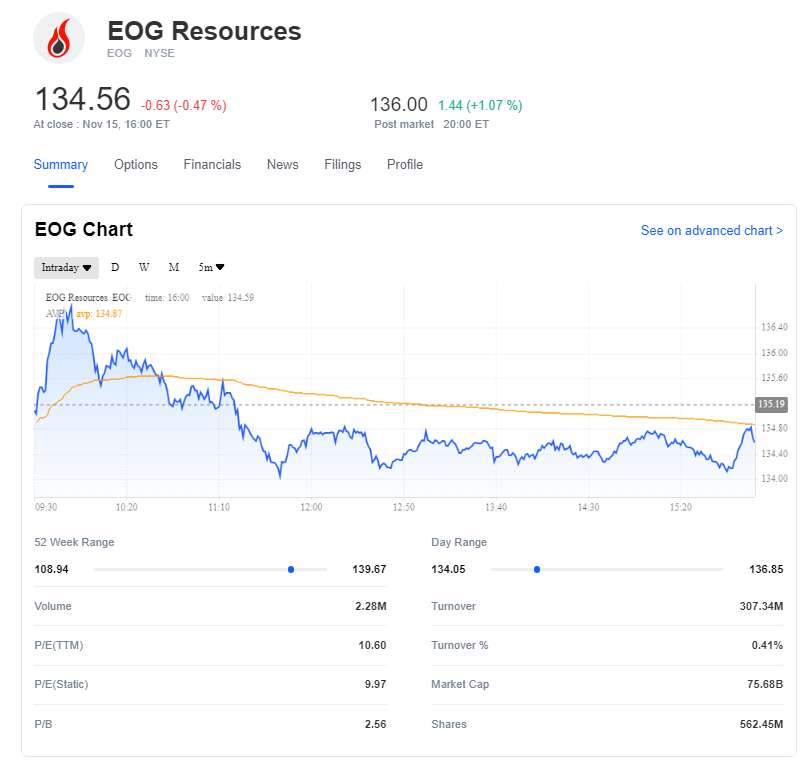Click the post market price 136.00
Viewport: 807px width, 769px height.
[x=399, y=105]
